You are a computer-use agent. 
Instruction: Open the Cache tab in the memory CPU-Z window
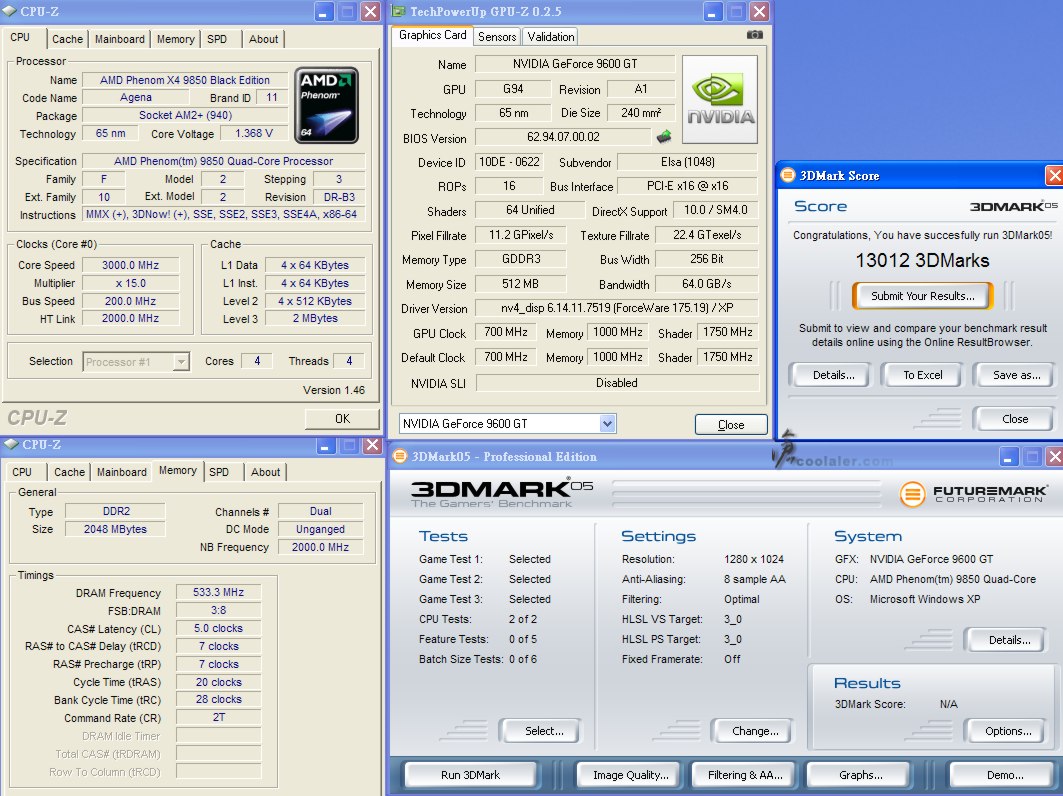(69, 472)
